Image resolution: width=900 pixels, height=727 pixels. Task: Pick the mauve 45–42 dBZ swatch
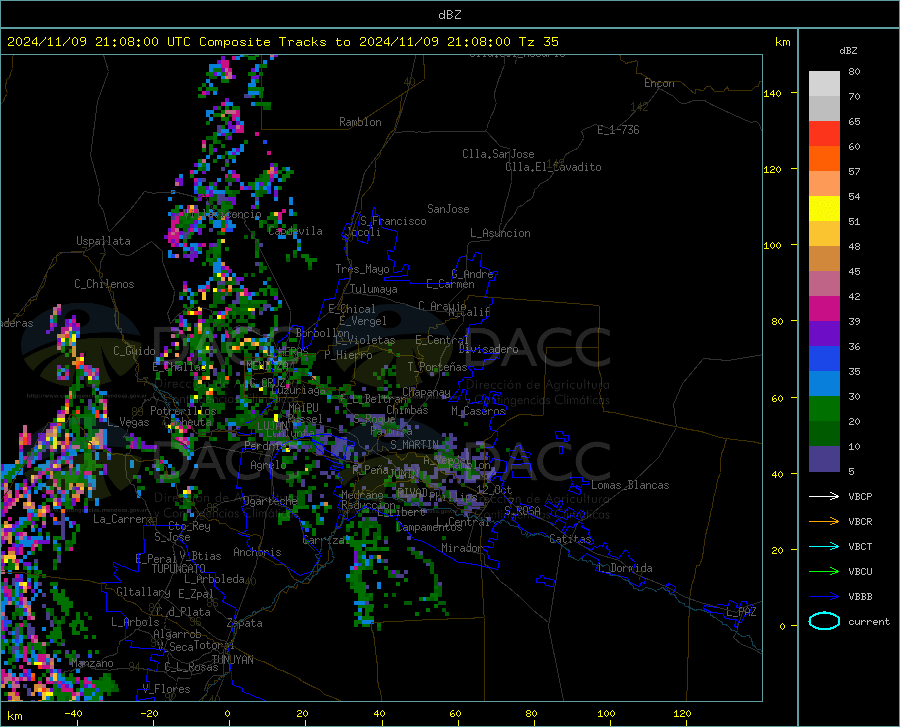(x=824, y=283)
